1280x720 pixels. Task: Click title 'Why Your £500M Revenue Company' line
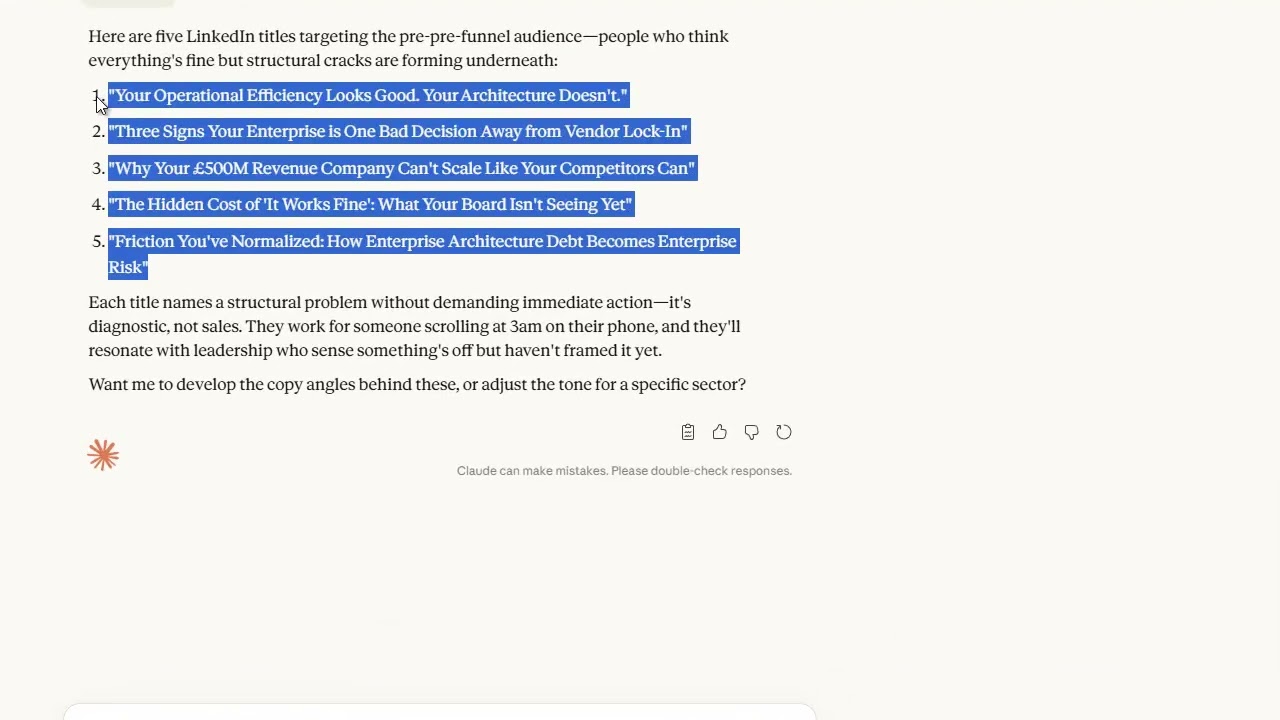pos(402,168)
